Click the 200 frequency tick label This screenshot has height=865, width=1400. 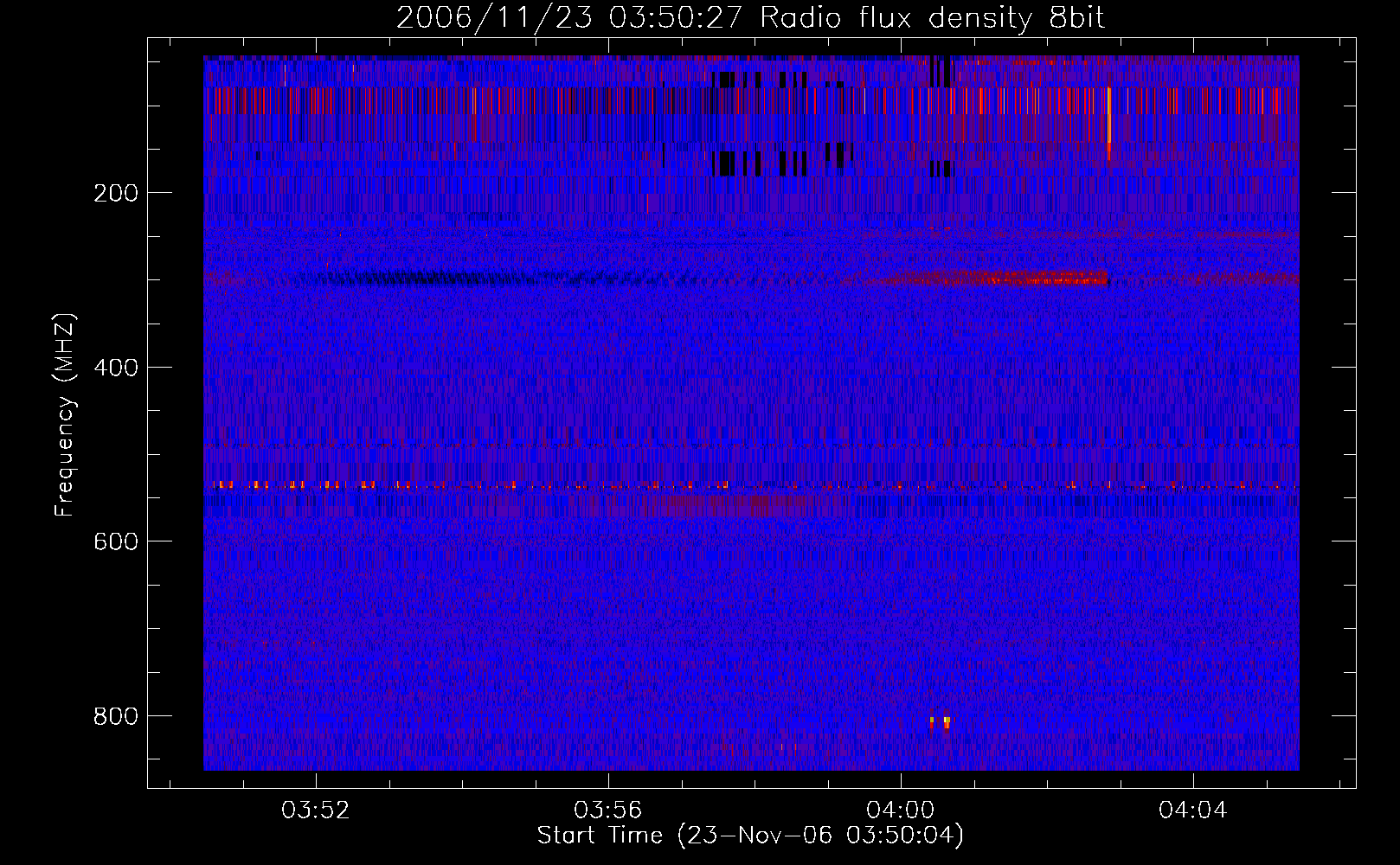116,193
